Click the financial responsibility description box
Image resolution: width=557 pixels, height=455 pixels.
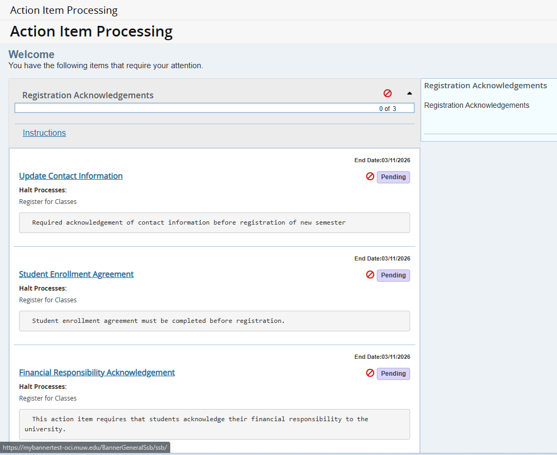tap(214, 424)
